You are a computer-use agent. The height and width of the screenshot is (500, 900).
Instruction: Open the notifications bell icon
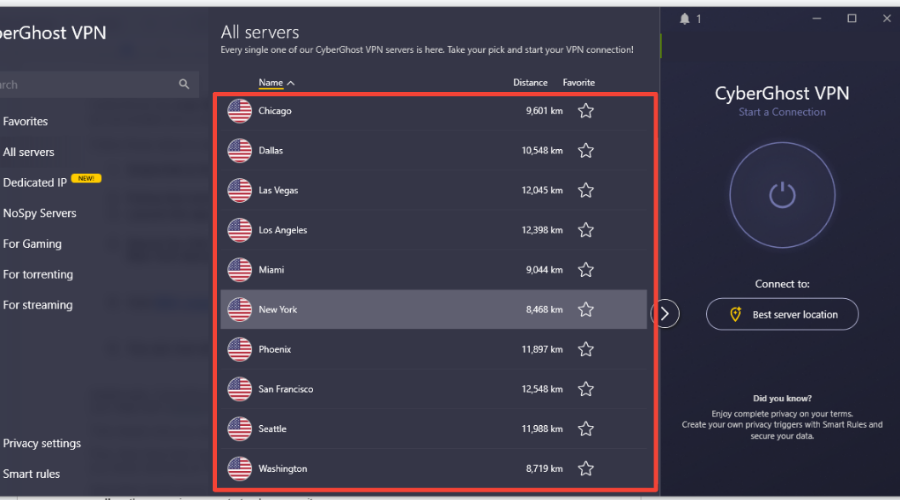pos(684,19)
